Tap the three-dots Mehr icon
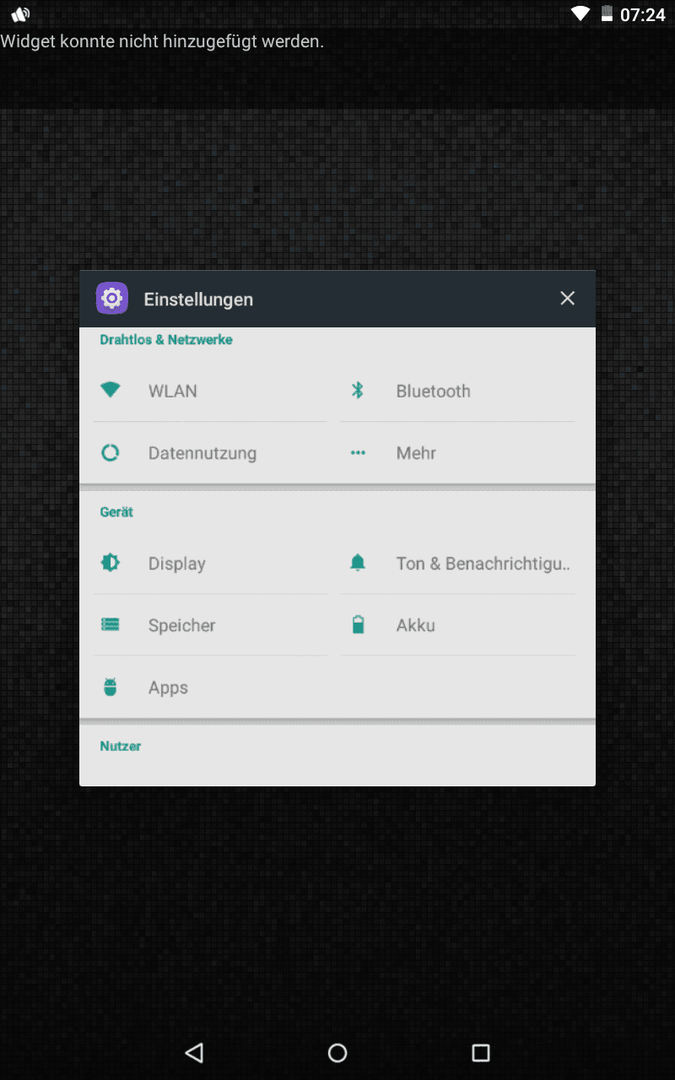675x1080 pixels. [358, 453]
